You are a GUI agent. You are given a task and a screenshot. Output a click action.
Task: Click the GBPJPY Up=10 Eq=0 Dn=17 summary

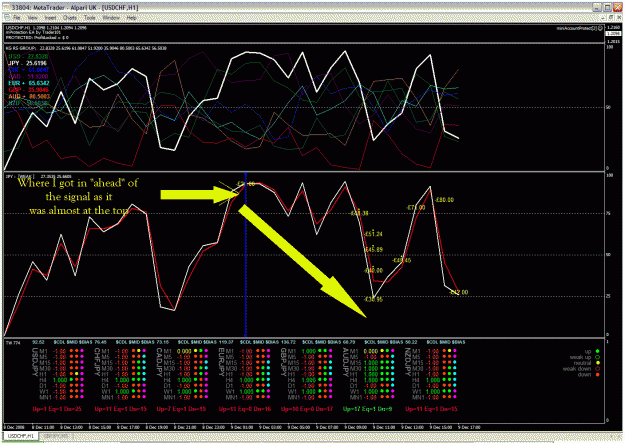point(307,409)
